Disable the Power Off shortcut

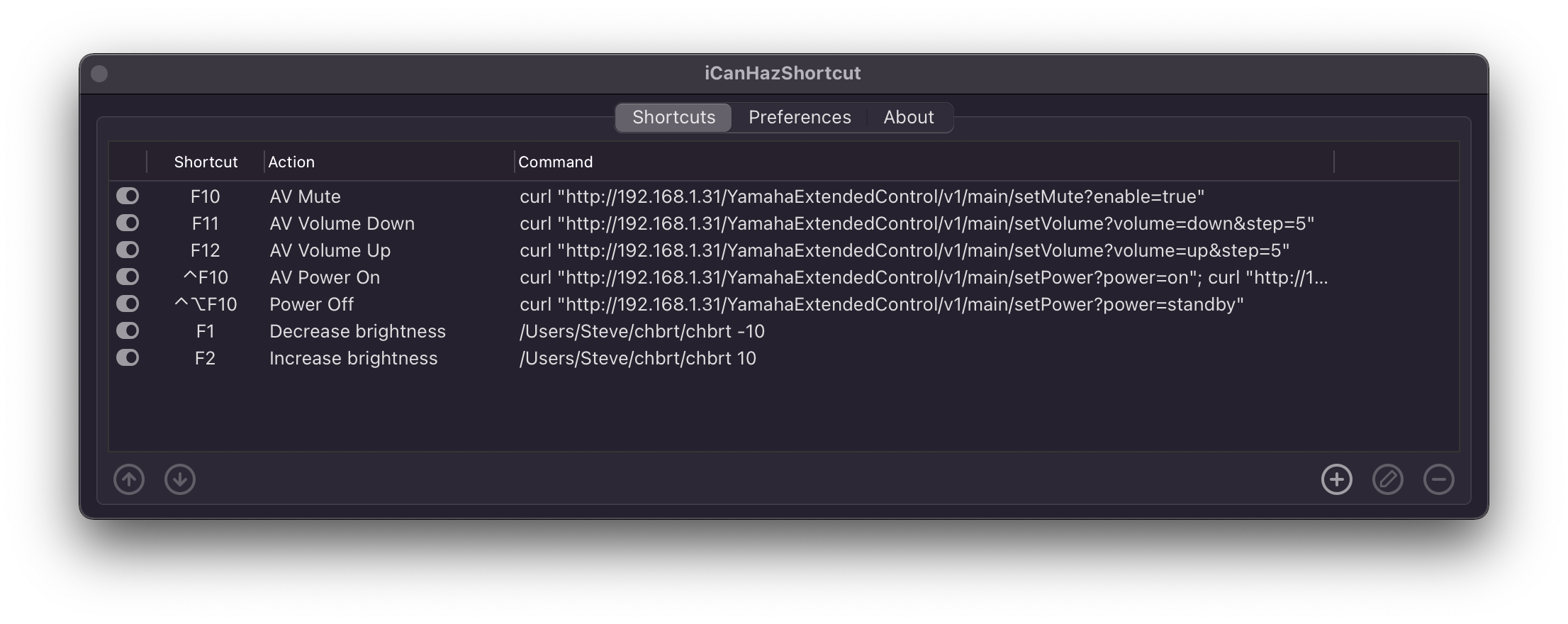tap(128, 303)
